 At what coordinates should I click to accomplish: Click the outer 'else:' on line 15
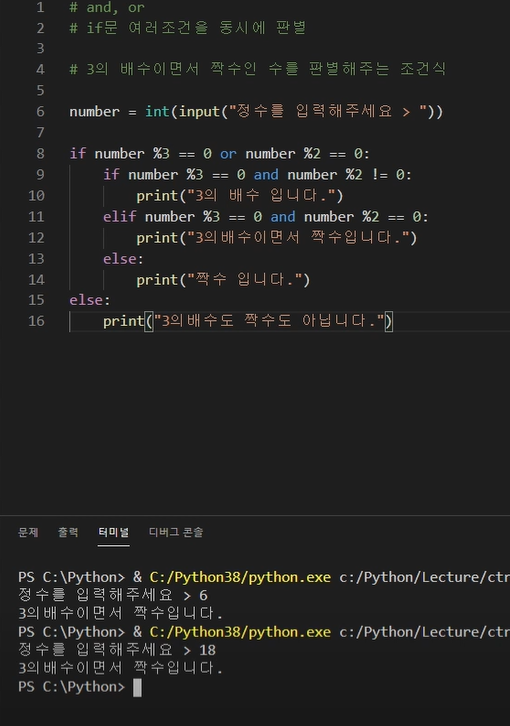[x=90, y=300]
